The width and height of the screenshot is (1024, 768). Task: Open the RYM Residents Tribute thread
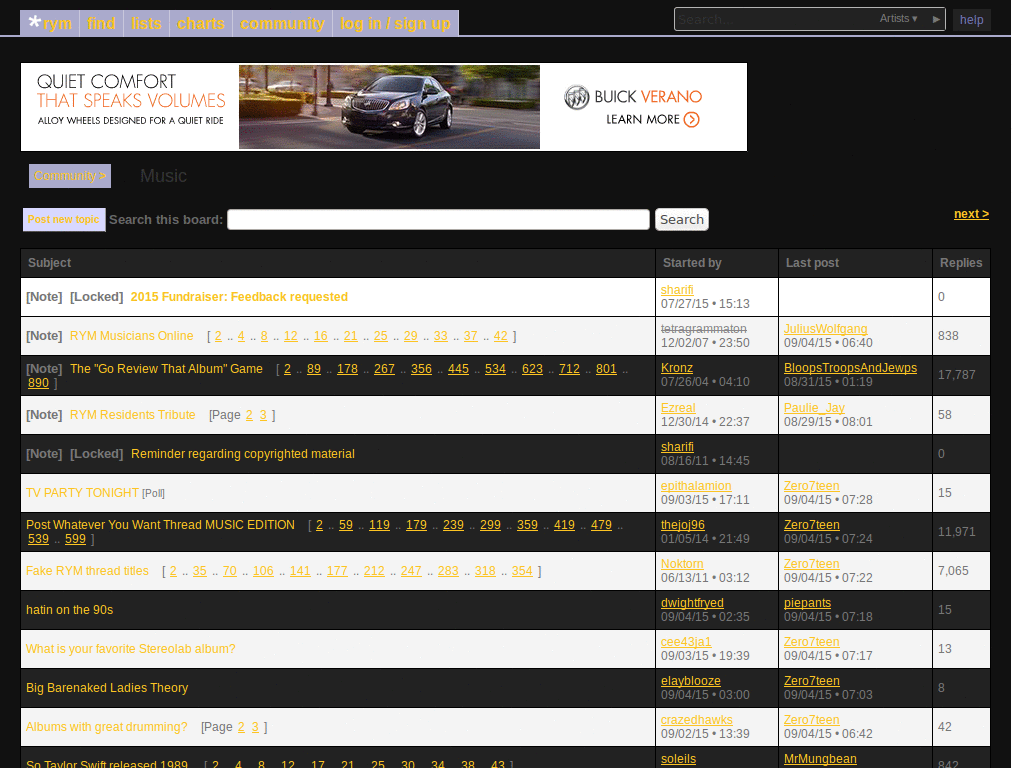(x=132, y=415)
